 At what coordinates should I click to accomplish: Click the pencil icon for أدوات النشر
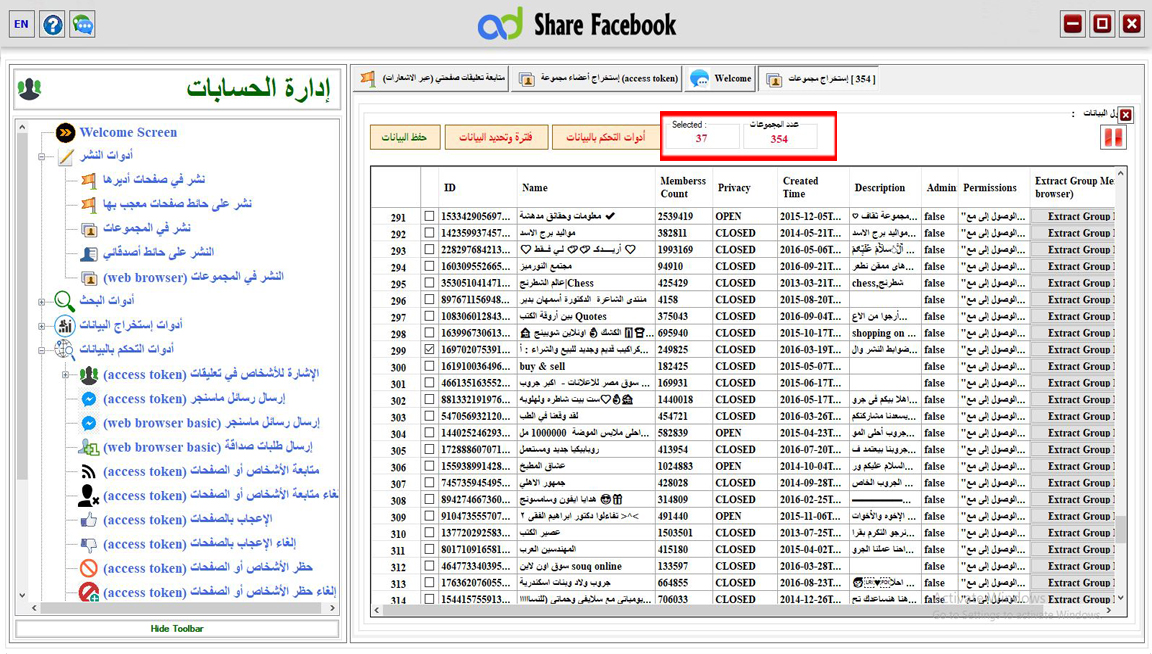click(x=66, y=156)
